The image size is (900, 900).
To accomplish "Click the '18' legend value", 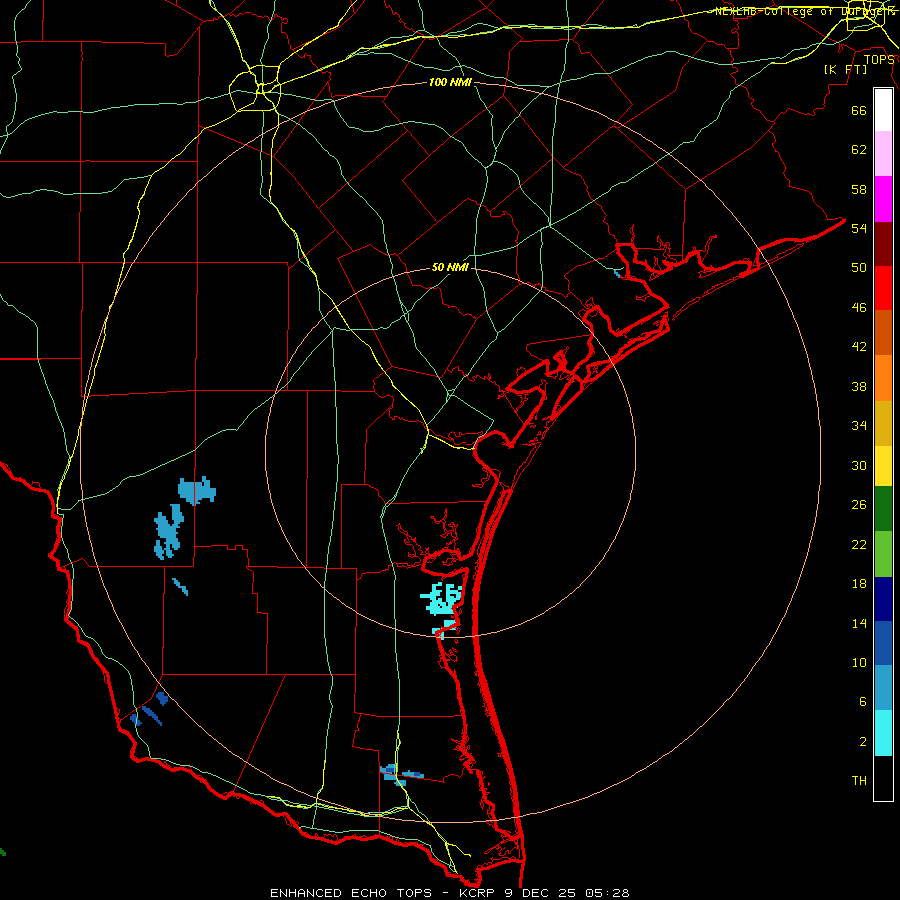I will click(859, 584).
